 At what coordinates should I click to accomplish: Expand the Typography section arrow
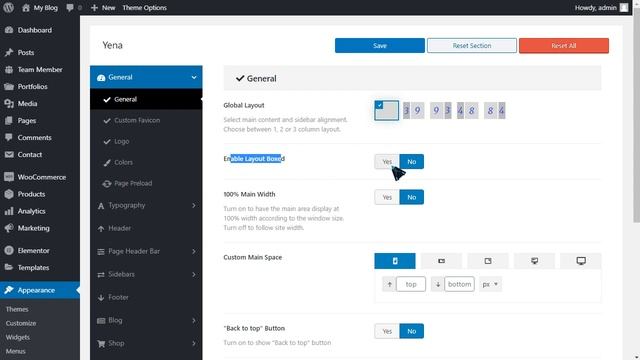194,205
